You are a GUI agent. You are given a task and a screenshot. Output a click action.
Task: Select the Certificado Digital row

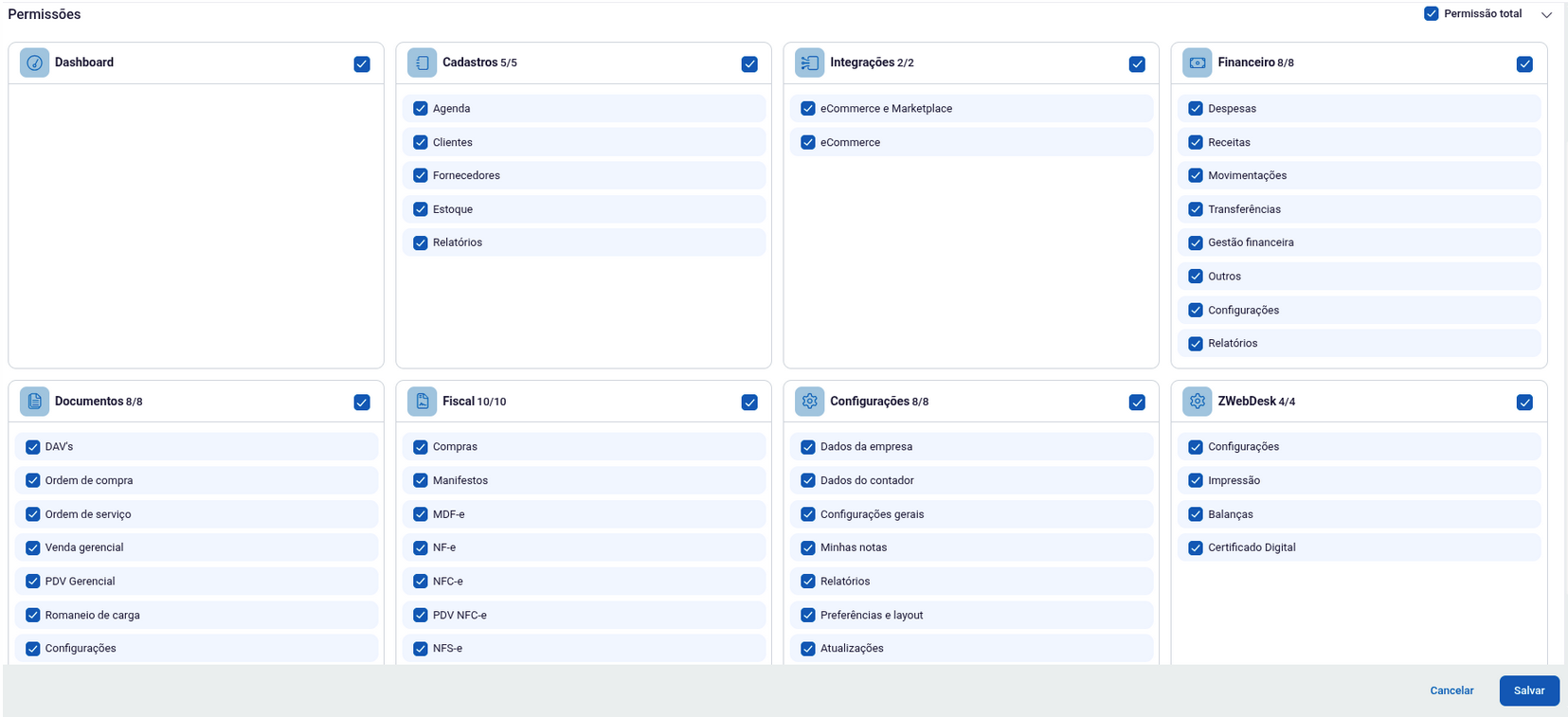tap(1252, 547)
